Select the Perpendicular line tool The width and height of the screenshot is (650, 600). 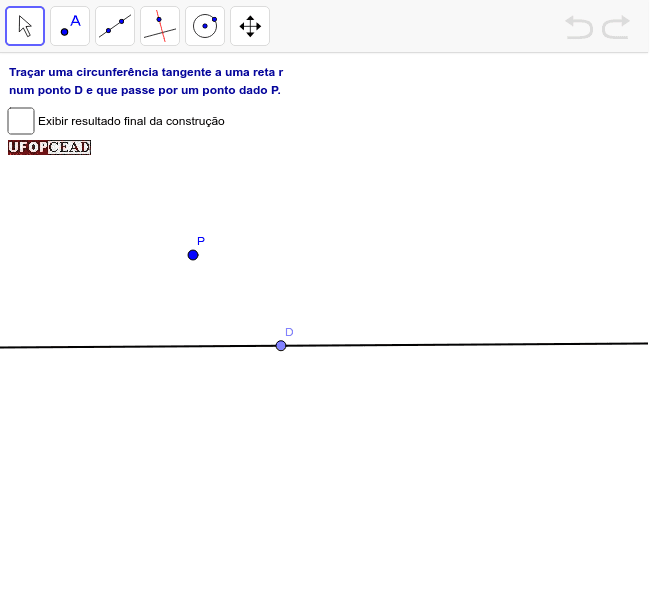coord(160,26)
